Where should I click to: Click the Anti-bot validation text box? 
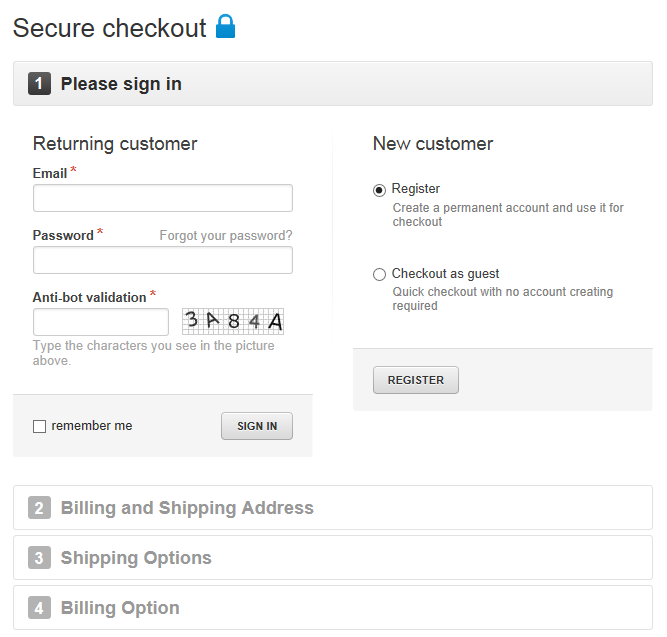click(101, 322)
